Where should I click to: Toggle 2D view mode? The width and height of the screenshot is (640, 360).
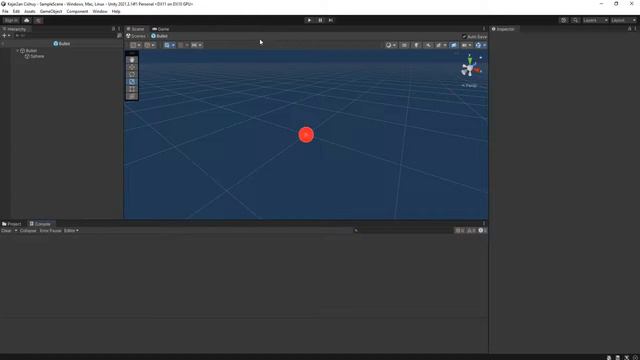[x=404, y=45]
